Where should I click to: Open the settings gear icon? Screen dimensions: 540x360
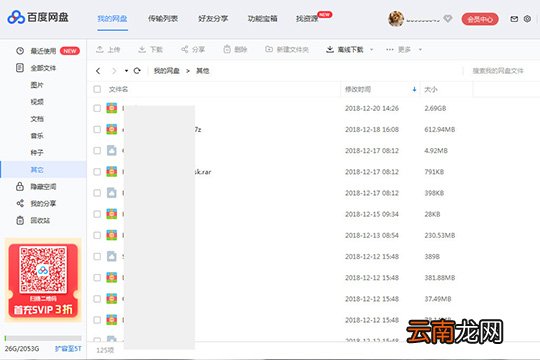(x=527, y=19)
